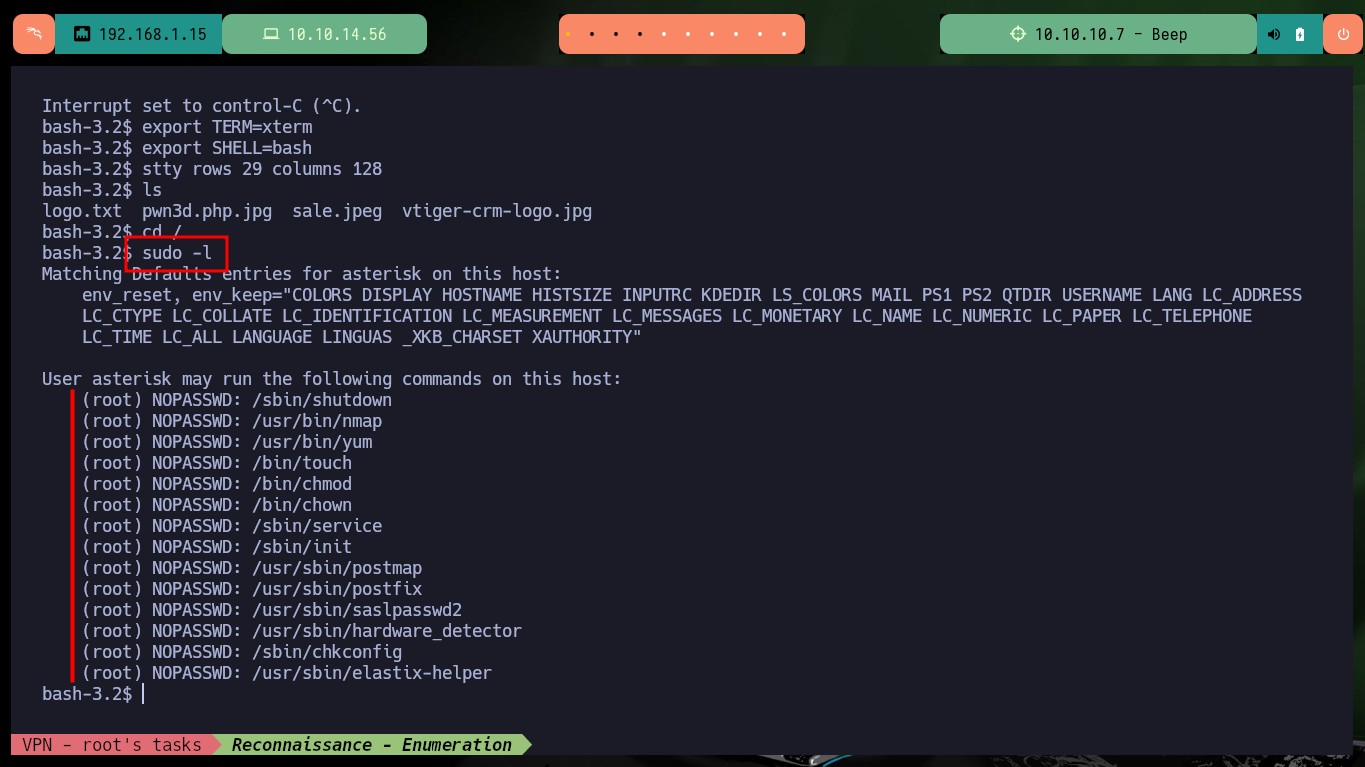Screen dimensions: 1365x767
Task: Click the /usr/sbin/saslpasswd2 sudo entry
Action: (x=272, y=610)
